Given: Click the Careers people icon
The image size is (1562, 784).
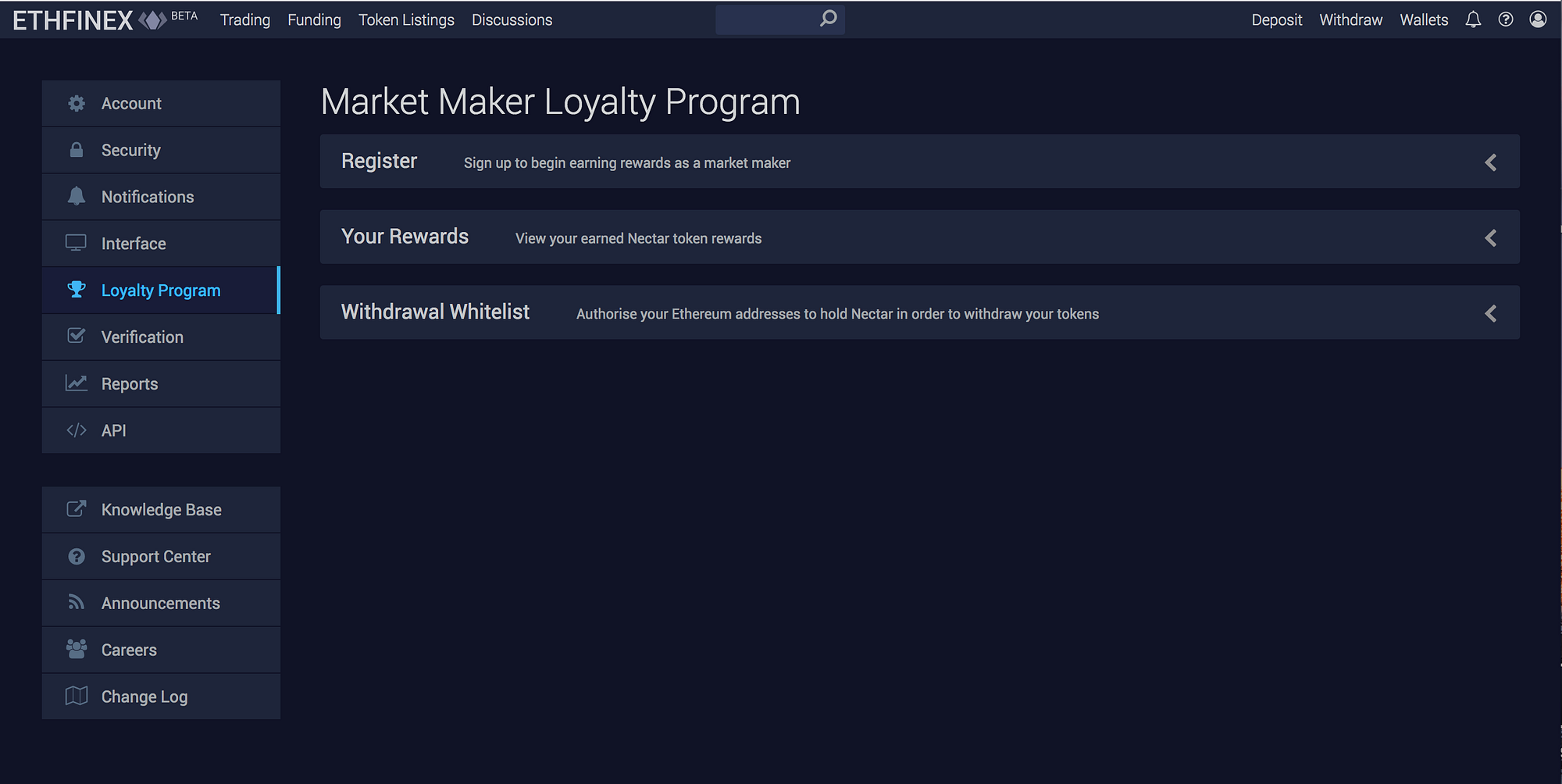Looking at the screenshot, I should pyautogui.click(x=77, y=649).
